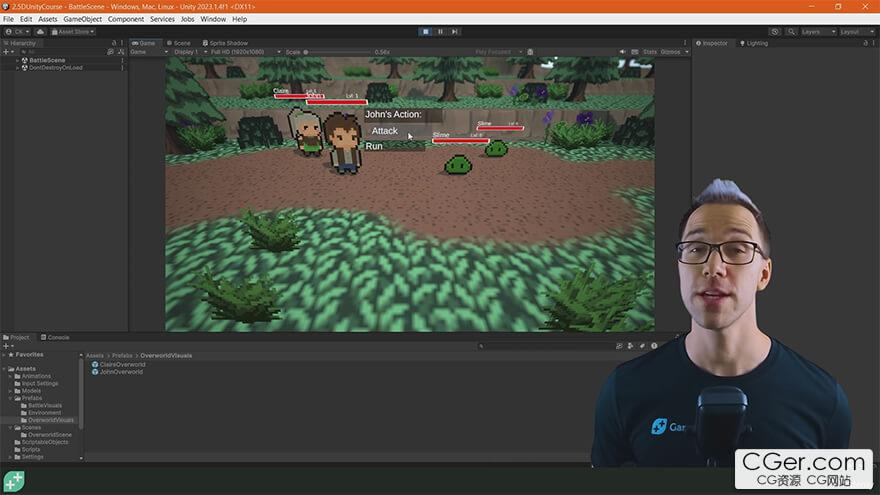The height and width of the screenshot is (495, 880).
Task: Open the Console tab
Action: point(55,337)
